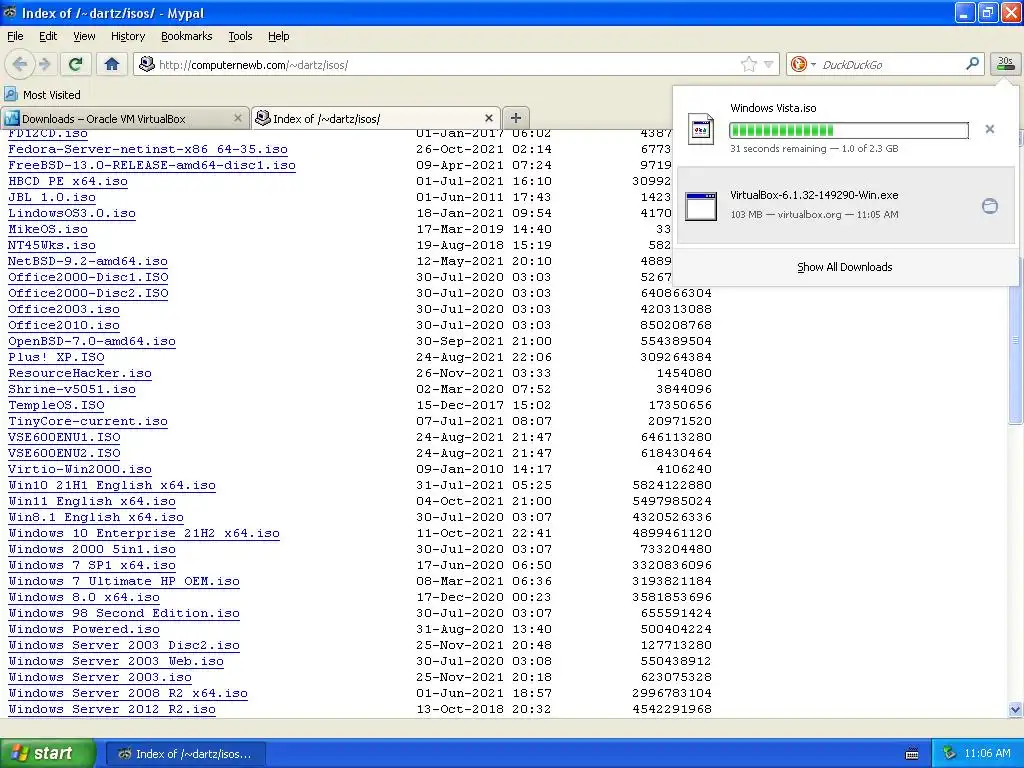Open the Windows_98_Second_Edition.iso link
Screen dimensions: 1024x768
(123, 613)
